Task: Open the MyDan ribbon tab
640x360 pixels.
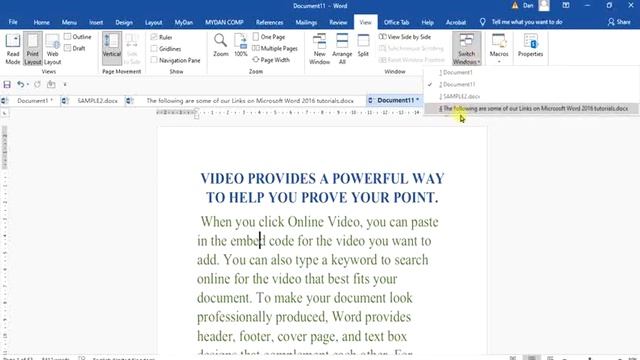Action: (184, 22)
